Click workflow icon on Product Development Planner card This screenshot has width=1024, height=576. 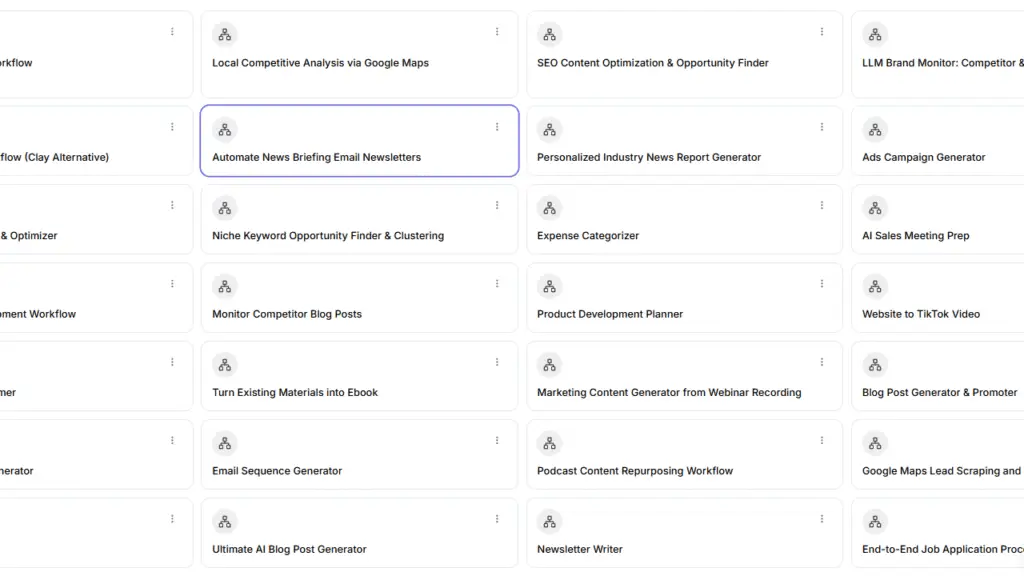click(550, 286)
